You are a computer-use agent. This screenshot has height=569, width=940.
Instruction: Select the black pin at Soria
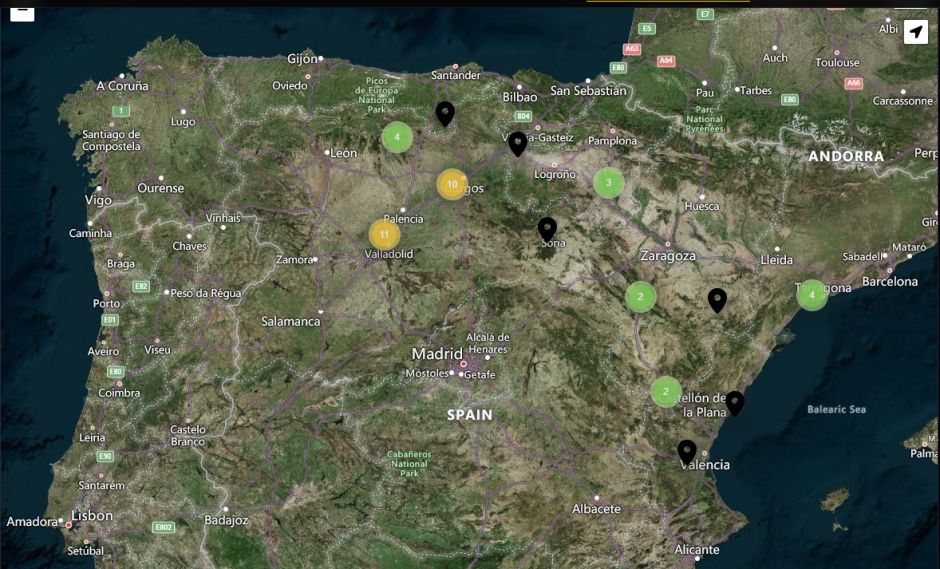point(547,230)
